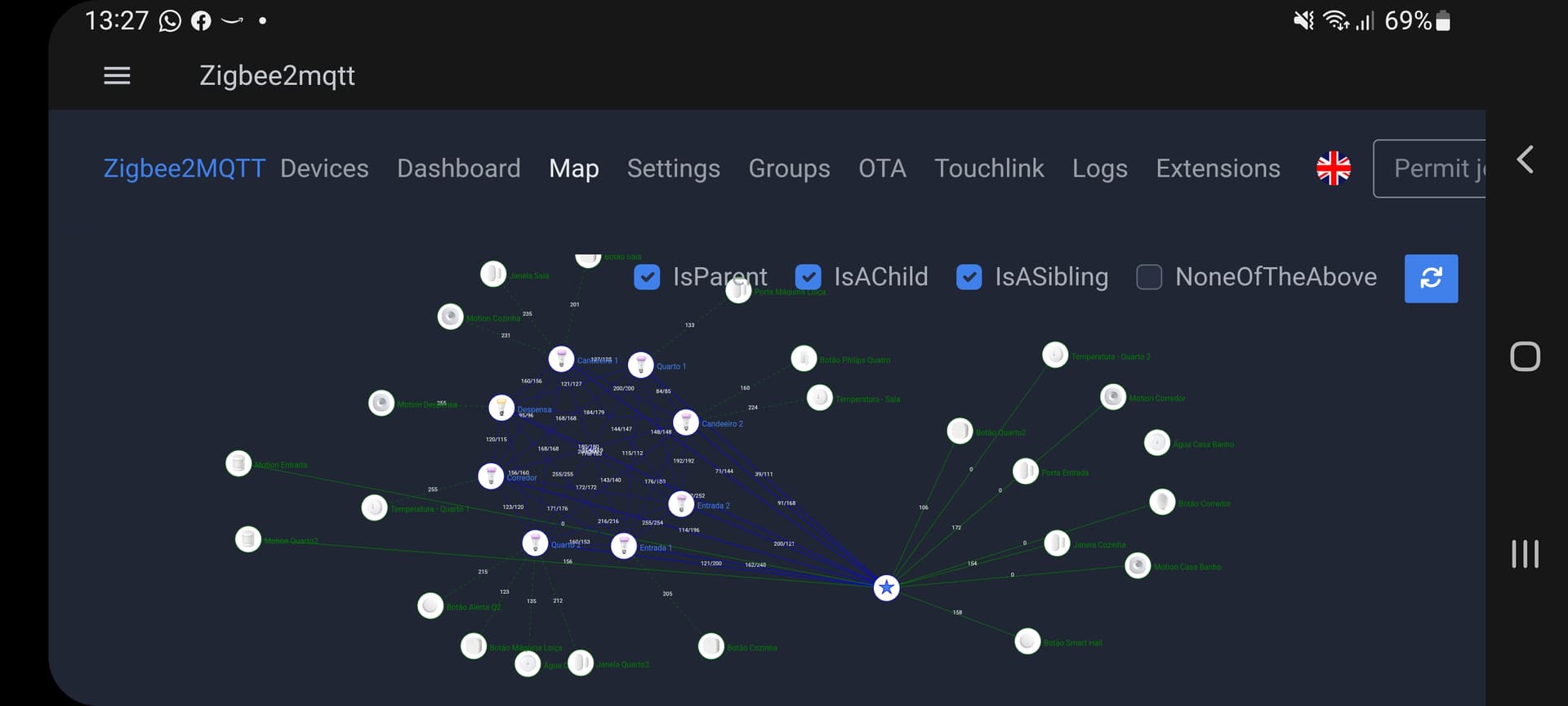Click the Permit join button
Screen dimensions: 1568x706
pyautogui.click(x=1430, y=168)
